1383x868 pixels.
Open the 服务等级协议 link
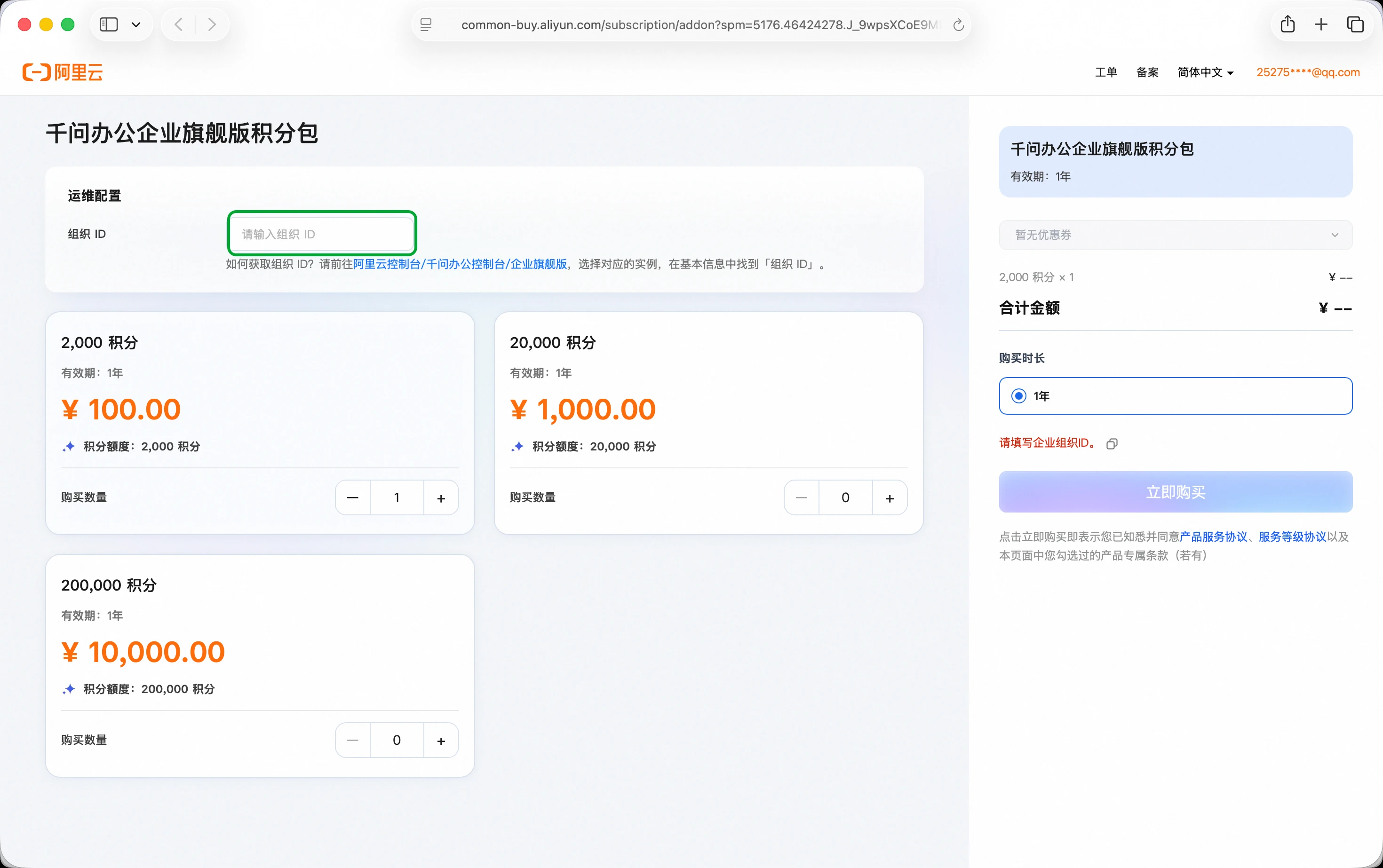(1292, 537)
